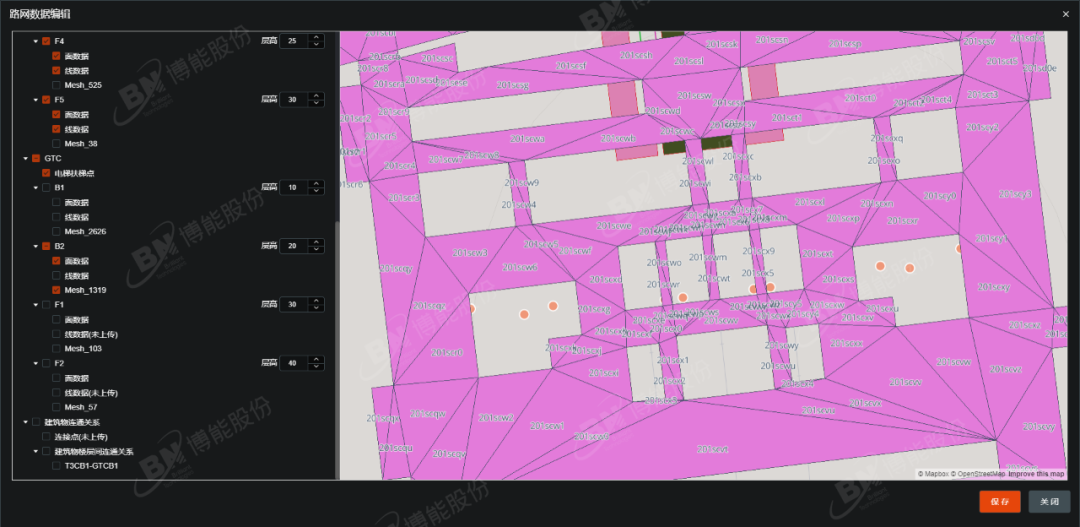Uncheck the 电梯扶梯点 checkbox
The height and width of the screenshot is (527, 1080).
point(46,173)
